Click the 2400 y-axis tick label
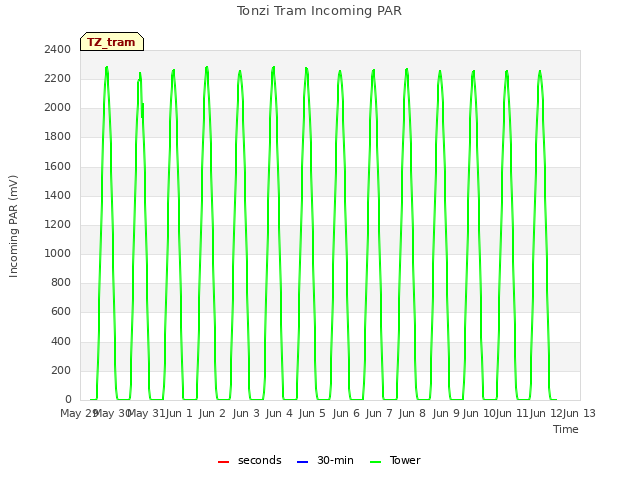This screenshot has height=480, width=640. [x=58, y=49]
